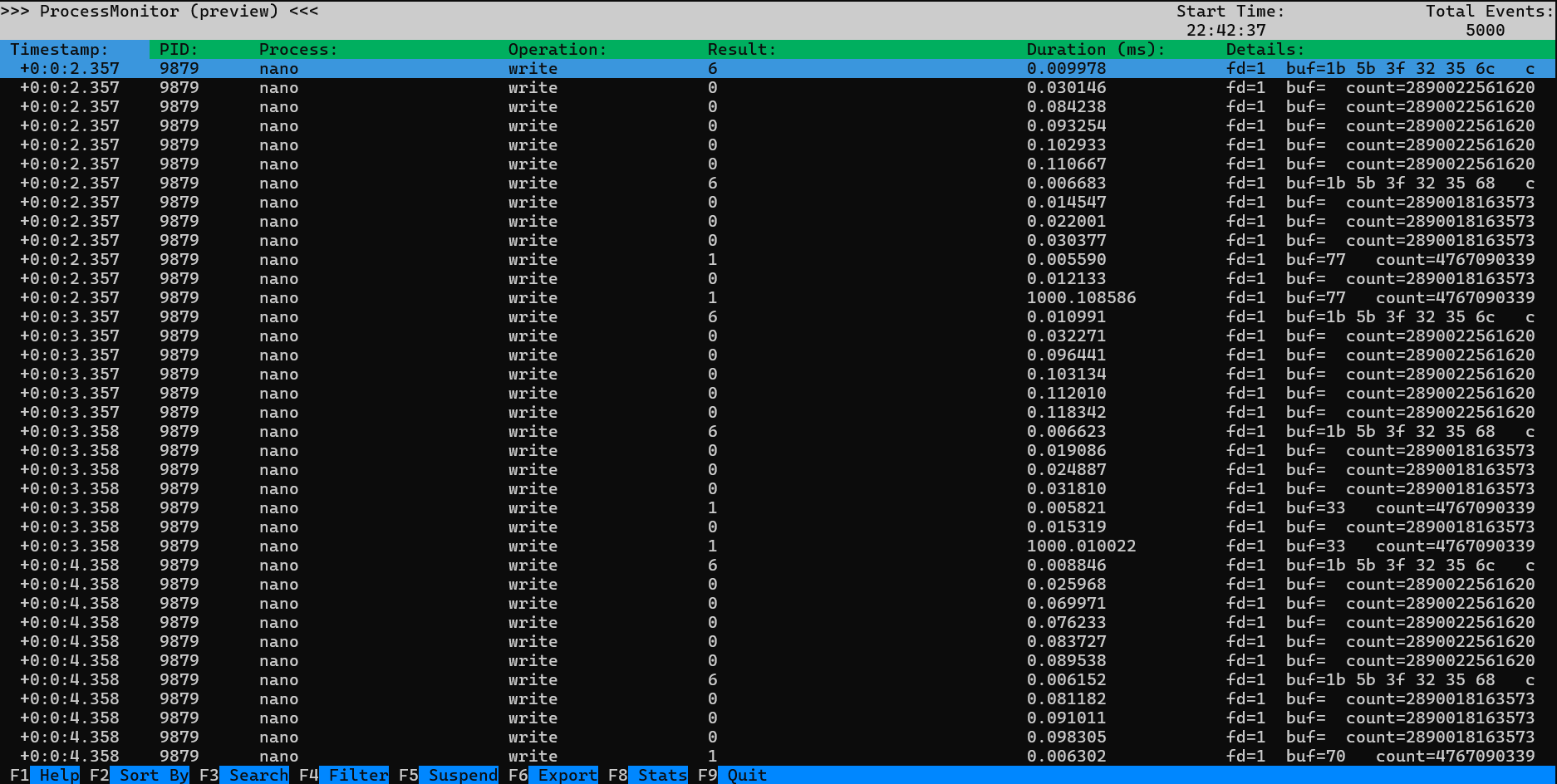Image resolution: width=1557 pixels, height=784 pixels.
Task: Click the ProcessMonitor (preview) title
Action: click(159, 12)
